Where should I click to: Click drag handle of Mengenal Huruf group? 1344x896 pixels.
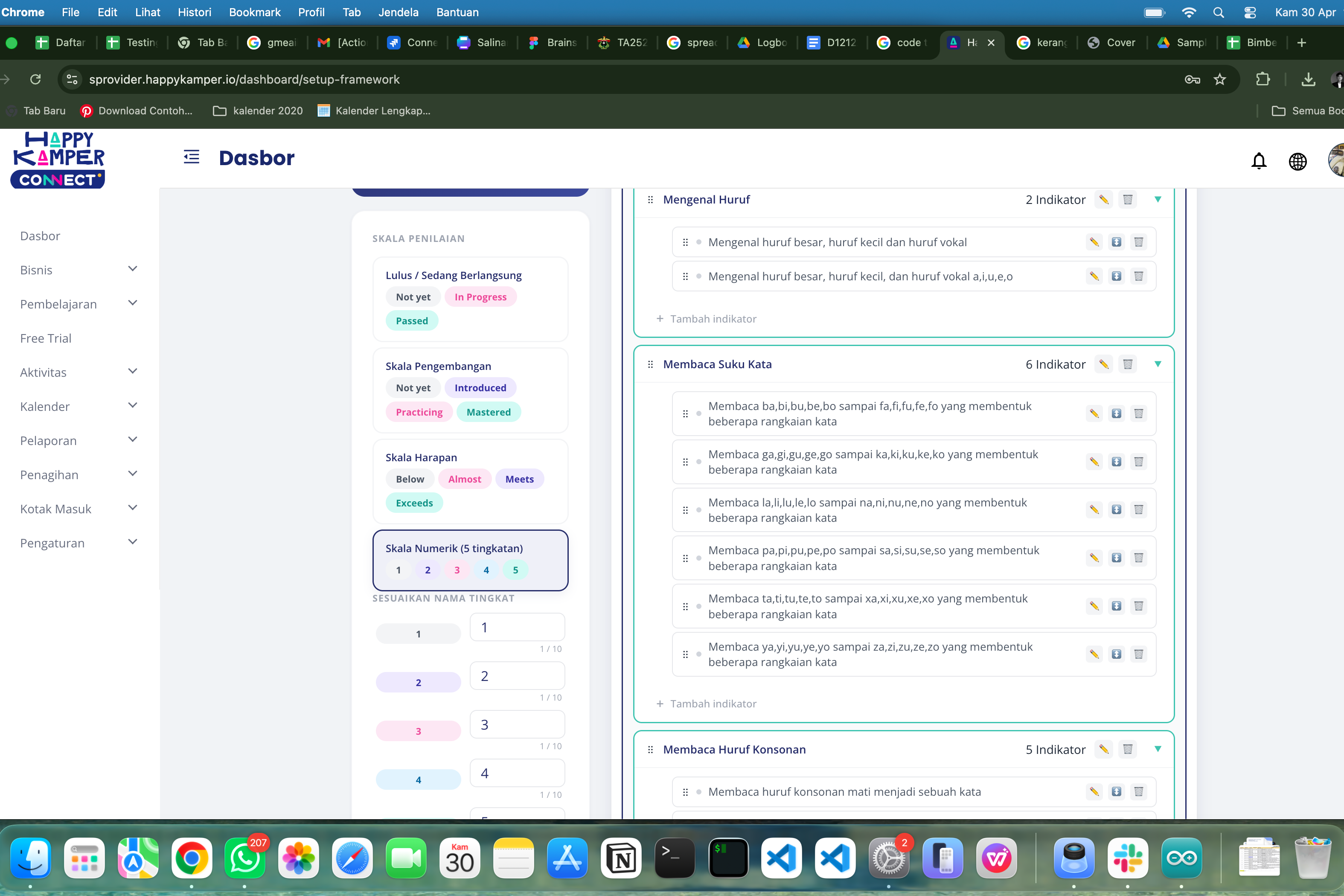coord(650,199)
